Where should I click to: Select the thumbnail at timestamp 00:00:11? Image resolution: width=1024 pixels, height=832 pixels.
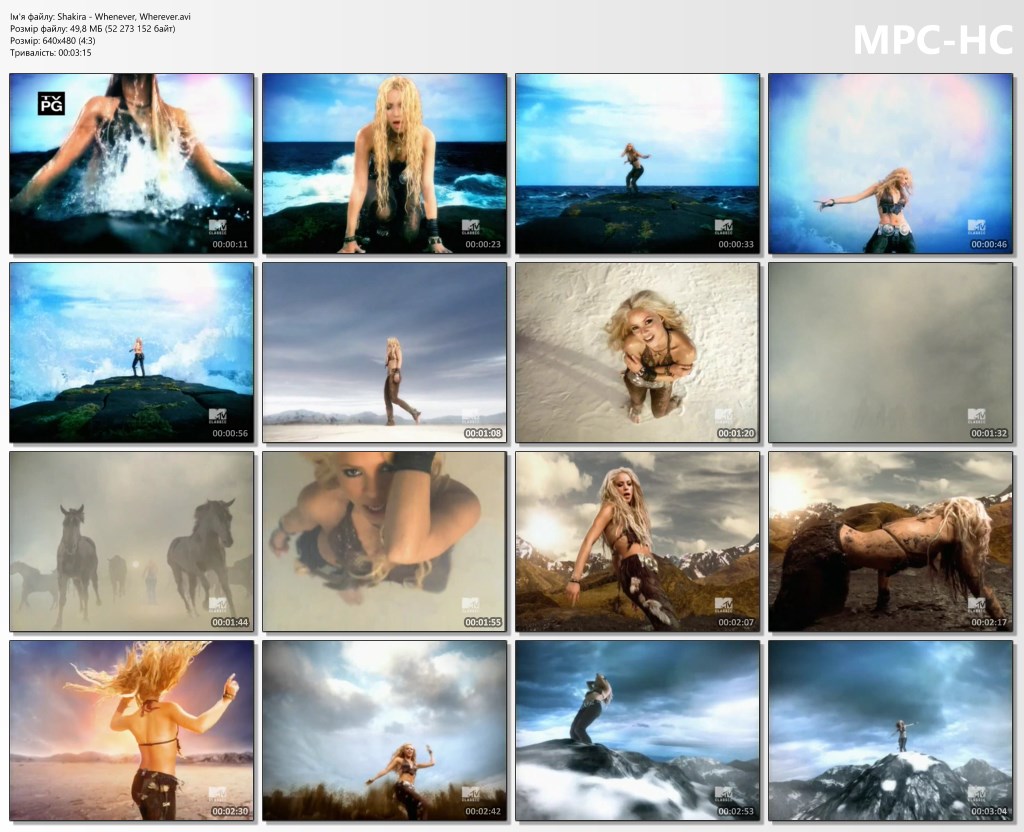131,163
